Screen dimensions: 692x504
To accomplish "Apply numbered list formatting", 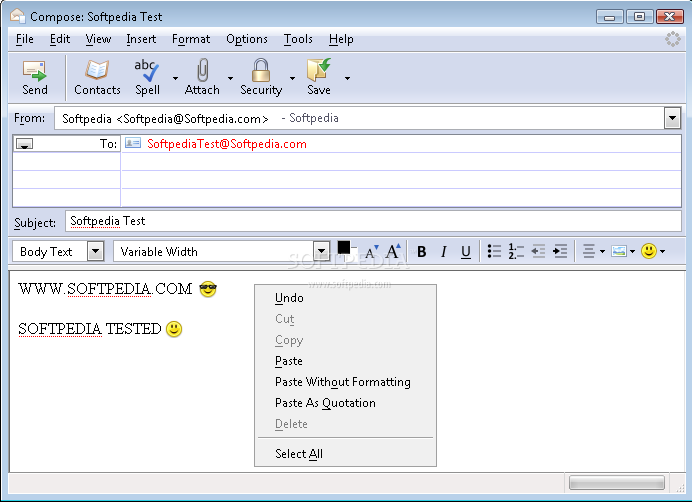I will pos(516,251).
